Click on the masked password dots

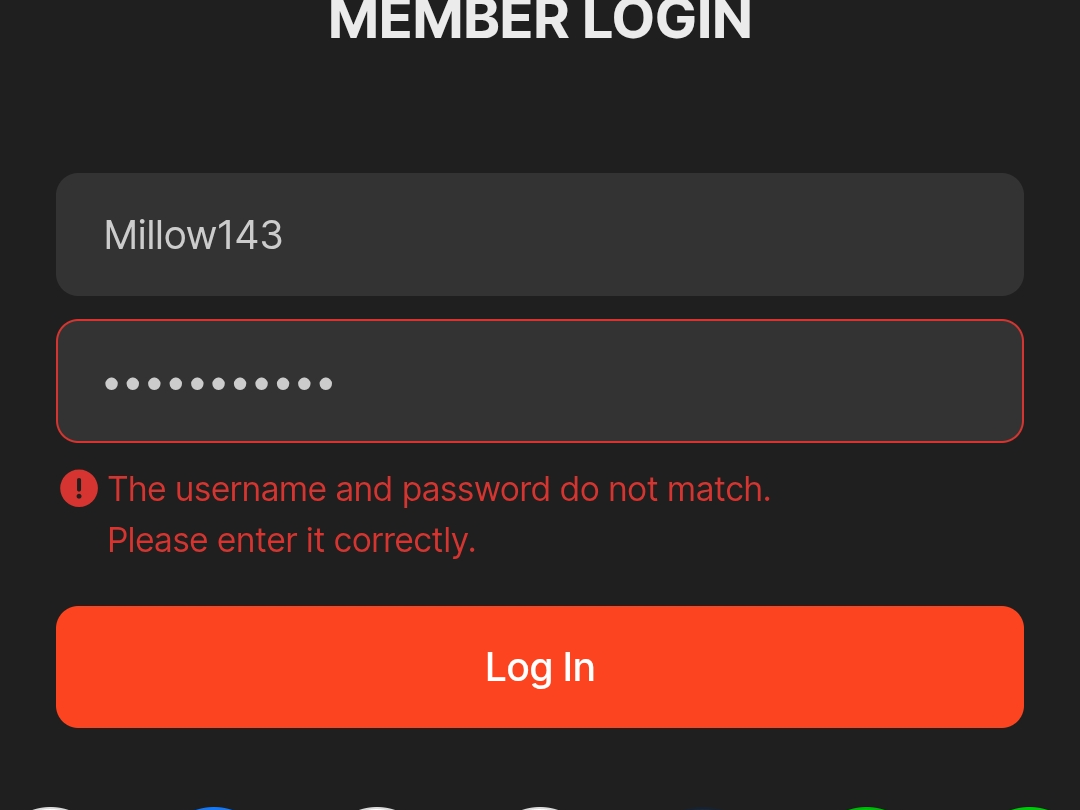(x=218, y=383)
